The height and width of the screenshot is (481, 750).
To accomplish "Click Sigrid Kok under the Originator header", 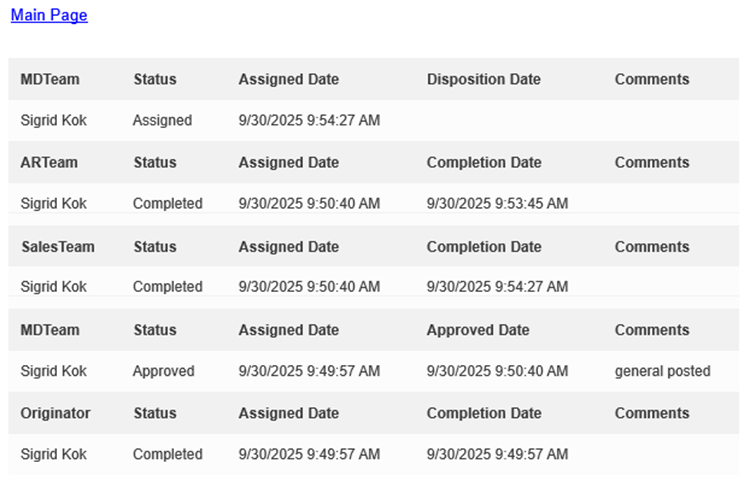I will pos(54,454).
